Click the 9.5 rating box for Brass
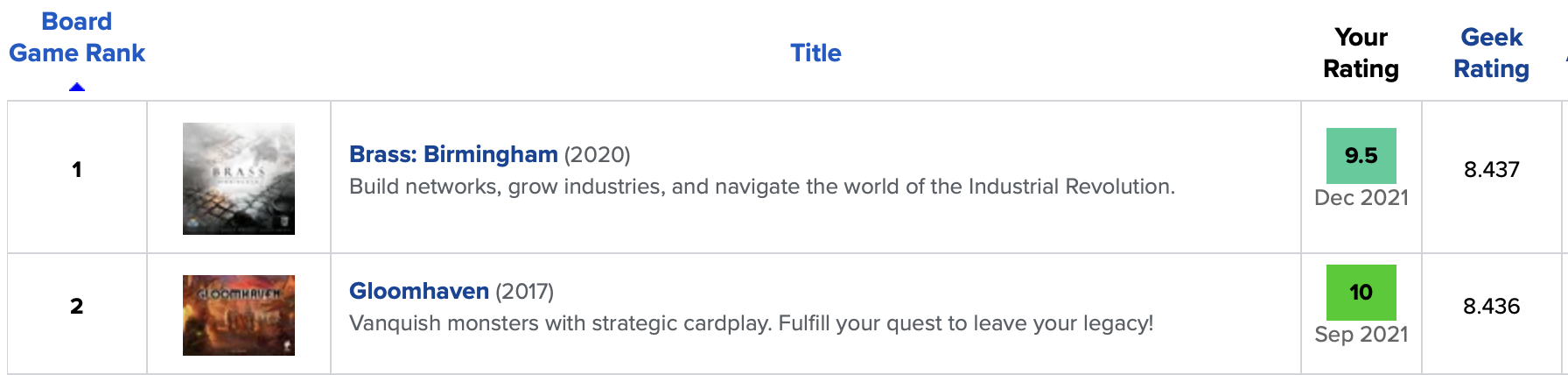Viewport: 1568px width, 375px height. (1361, 156)
